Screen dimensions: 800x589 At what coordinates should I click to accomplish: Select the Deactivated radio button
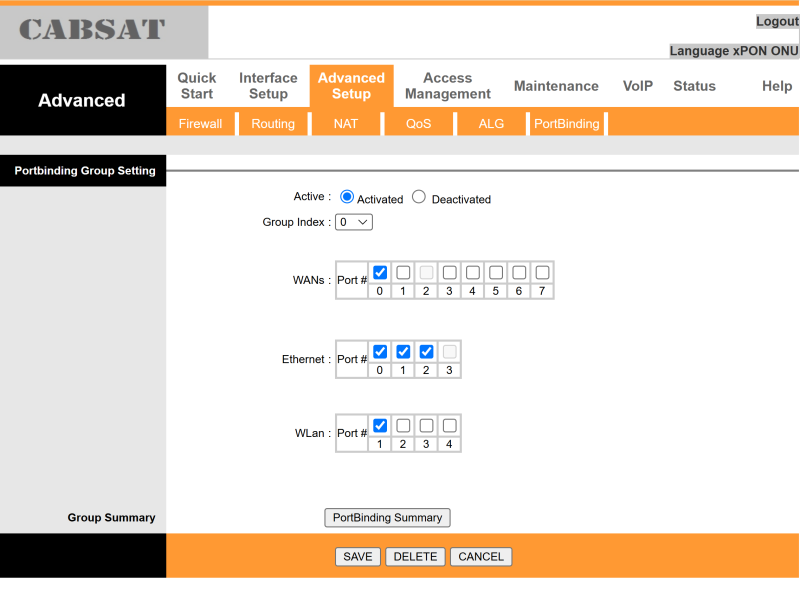coord(419,197)
